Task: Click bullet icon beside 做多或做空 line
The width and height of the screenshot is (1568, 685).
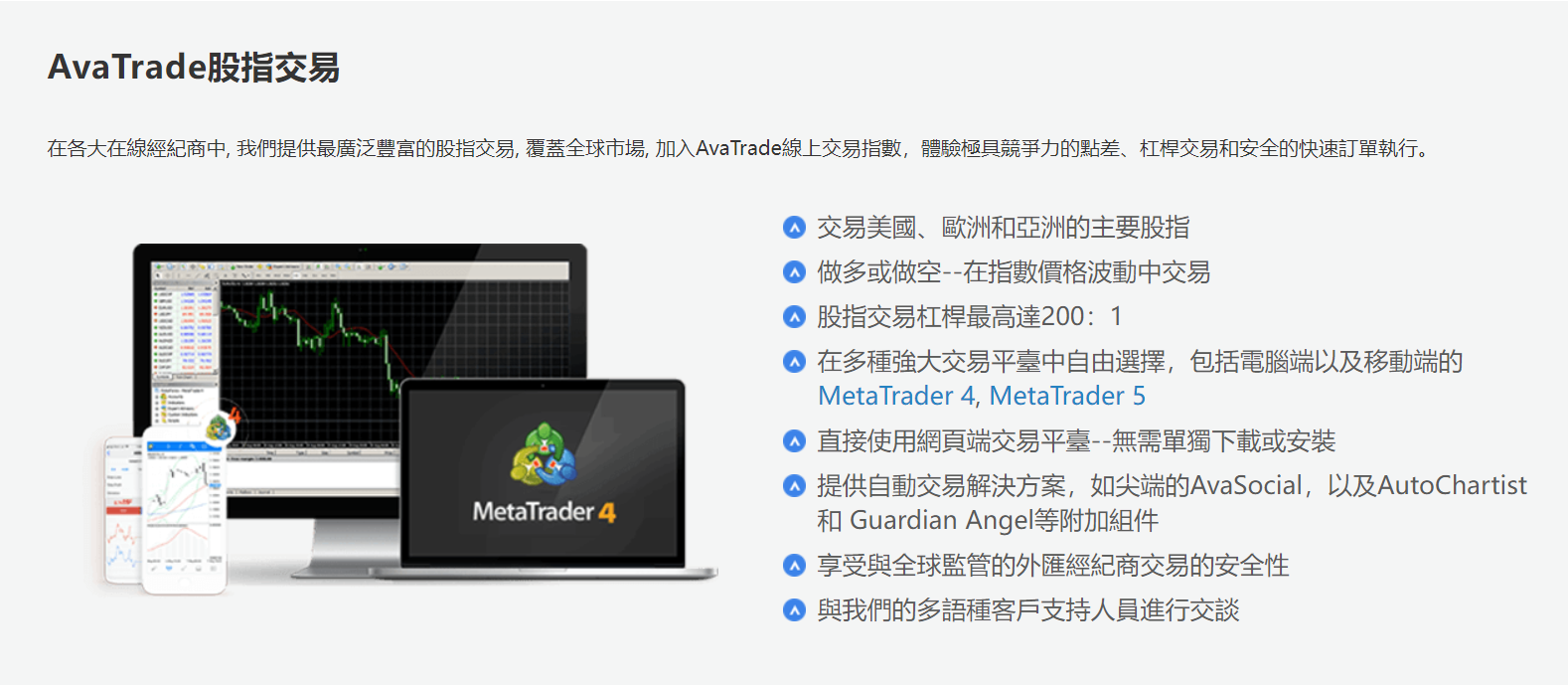Action: pyautogui.click(x=794, y=272)
